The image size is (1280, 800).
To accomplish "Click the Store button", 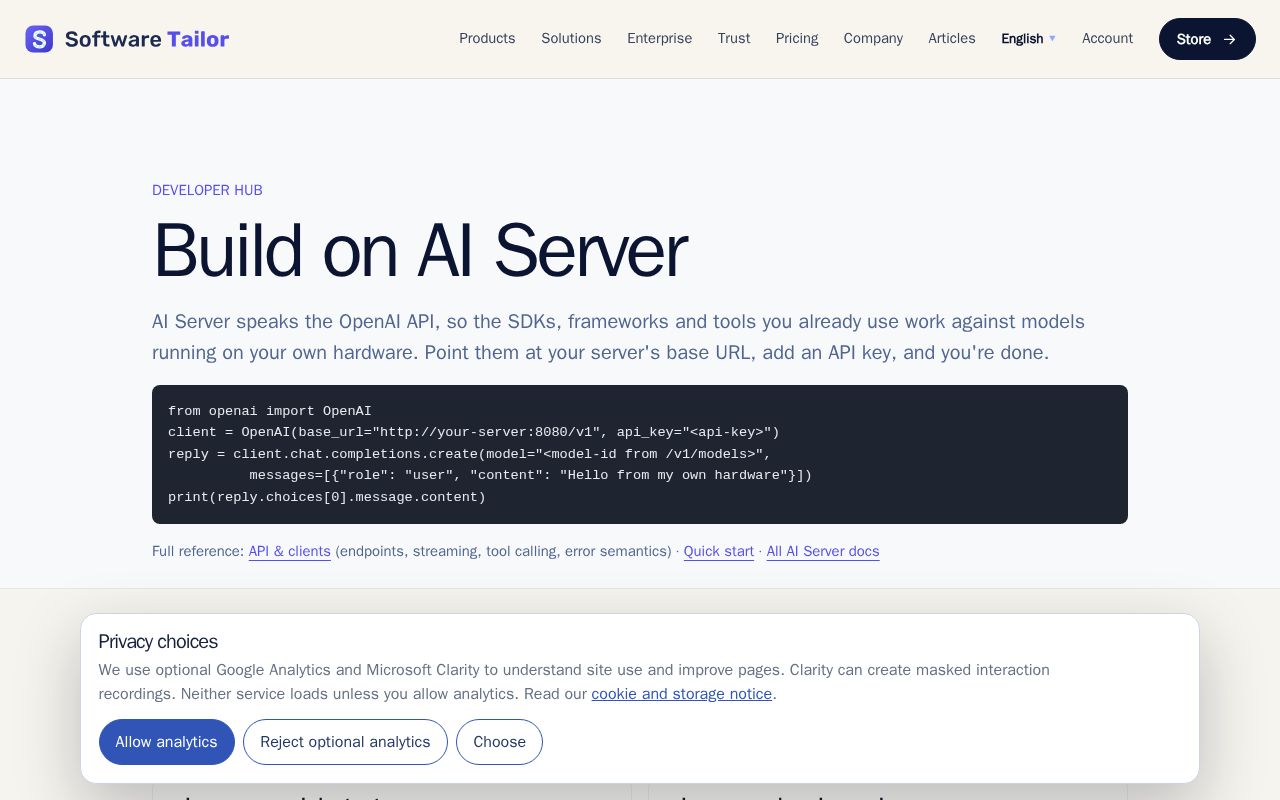I will (x=1207, y=39).
